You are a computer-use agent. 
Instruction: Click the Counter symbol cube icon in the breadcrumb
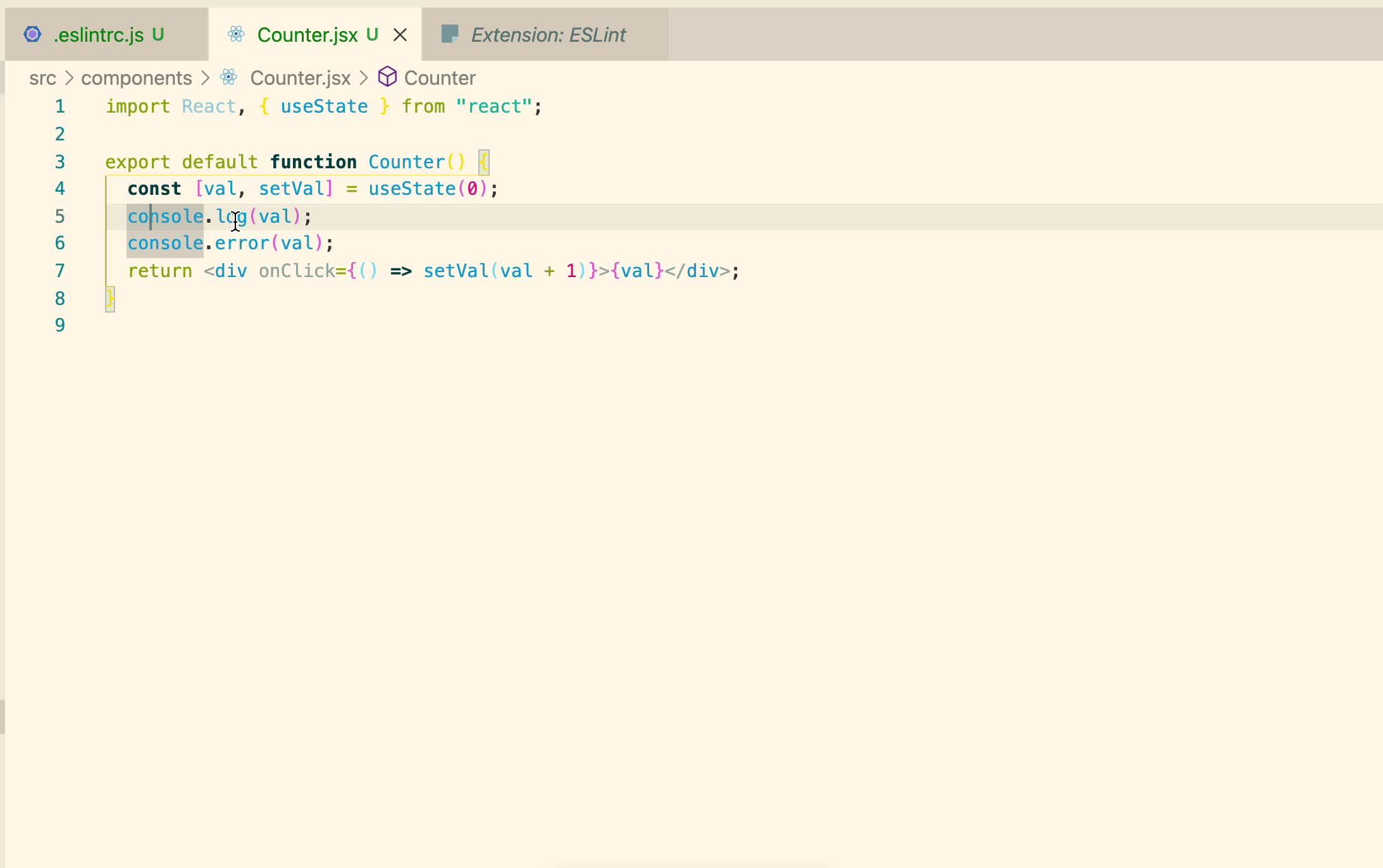pyautogui.click(x=388, y=77)
